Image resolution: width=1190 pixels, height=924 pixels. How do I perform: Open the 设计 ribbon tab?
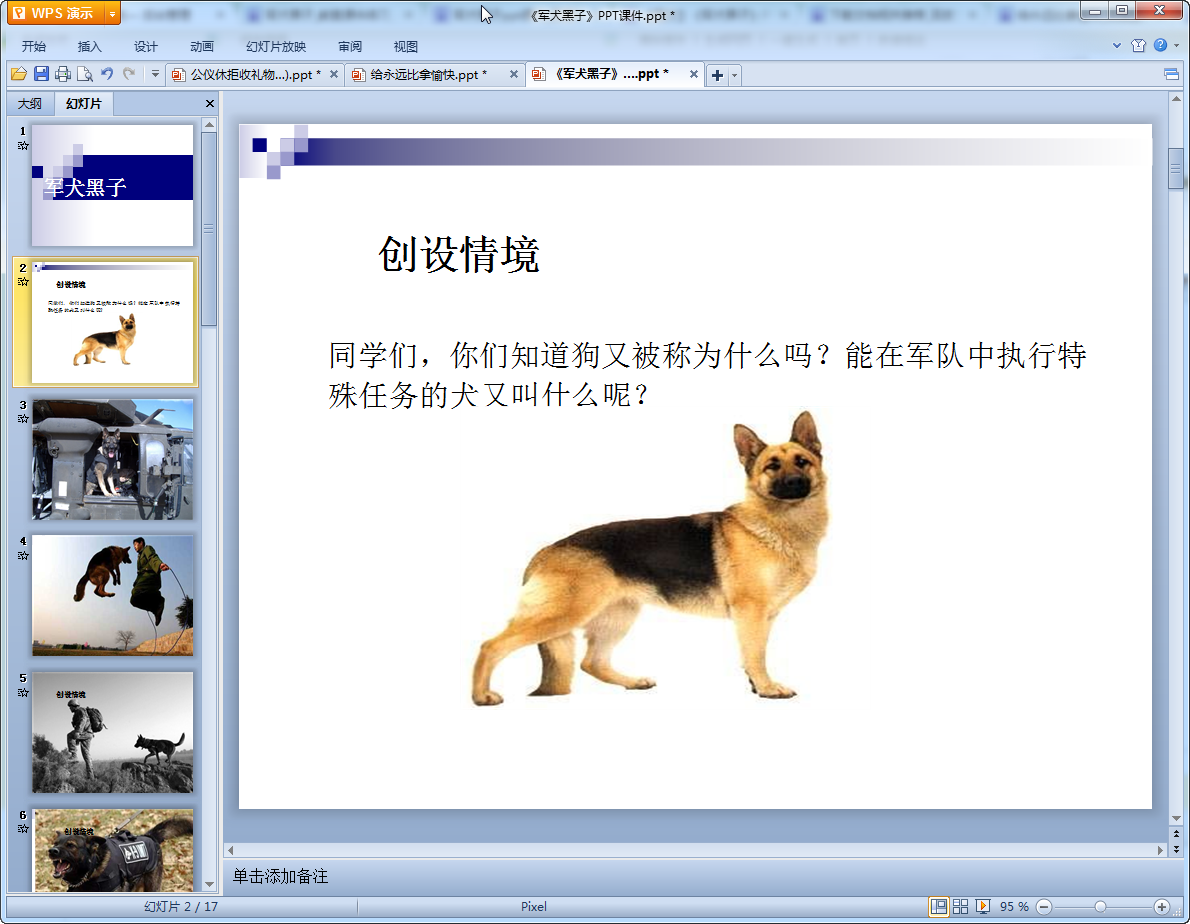tap(146, 46)
